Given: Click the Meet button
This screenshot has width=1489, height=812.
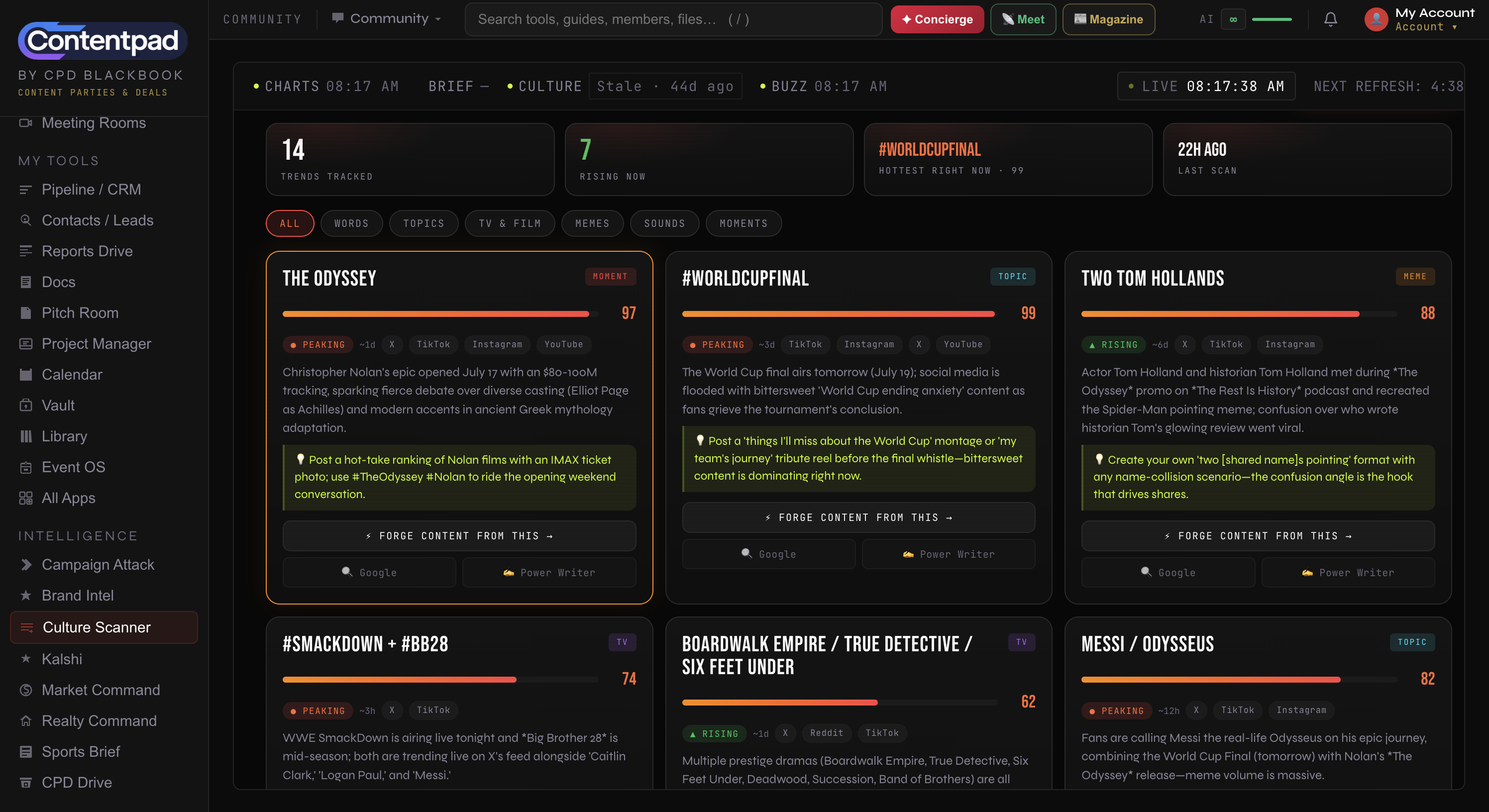Looking at the screenshot, I should point(1023,19).
